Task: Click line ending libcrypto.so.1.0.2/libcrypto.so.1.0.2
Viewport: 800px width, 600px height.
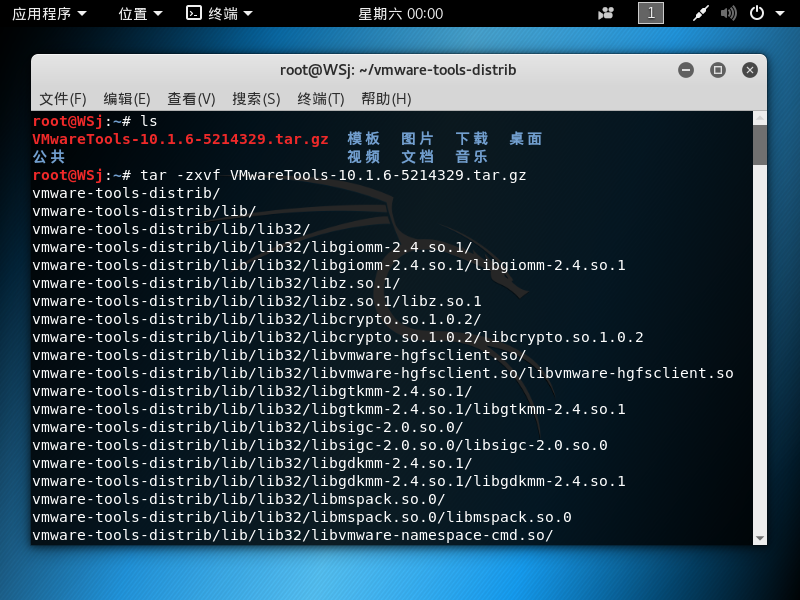Action: click(338, 337)
